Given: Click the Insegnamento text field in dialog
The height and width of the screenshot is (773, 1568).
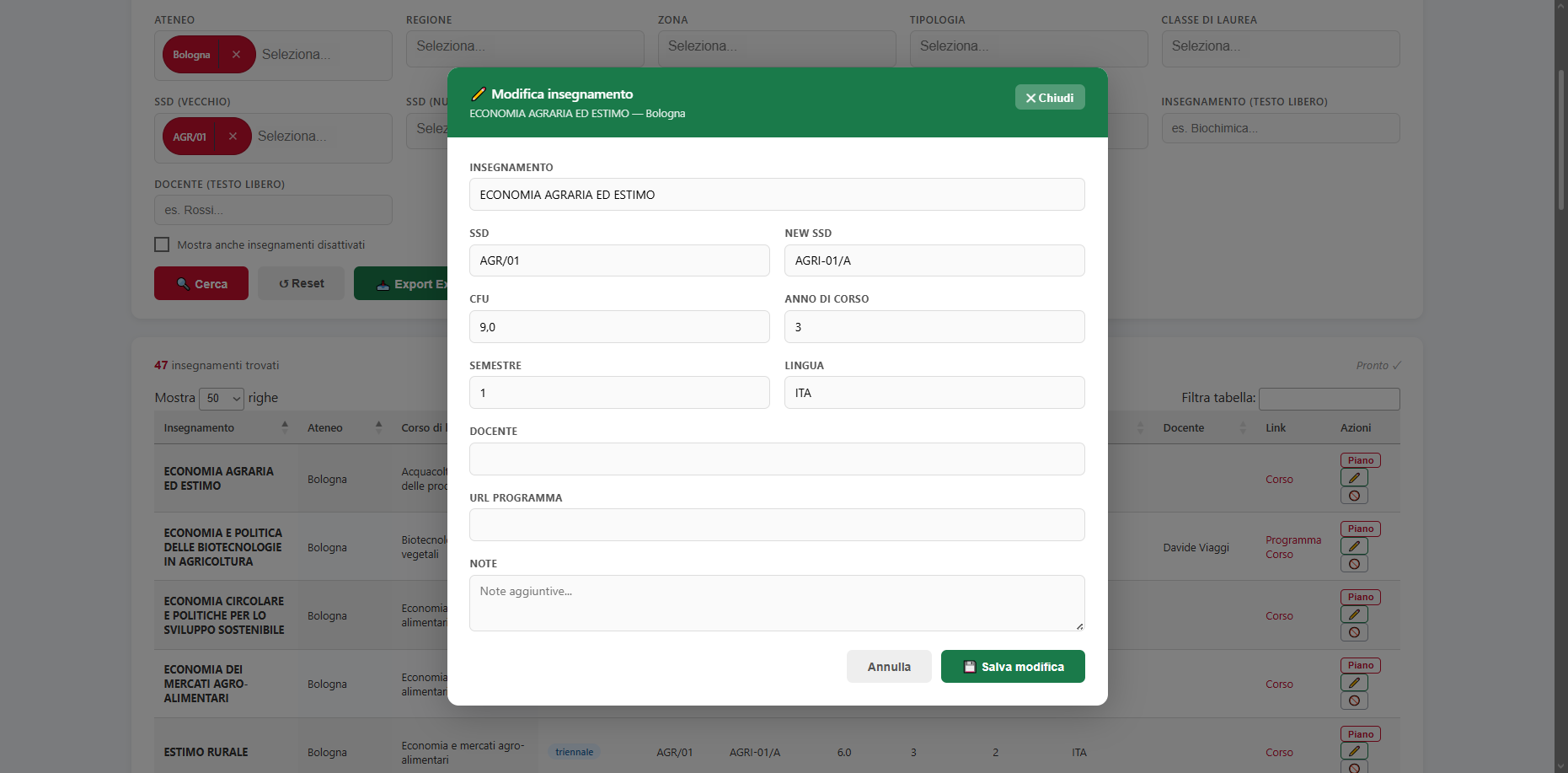Looking at the screenshot, I should pos(777,195).
